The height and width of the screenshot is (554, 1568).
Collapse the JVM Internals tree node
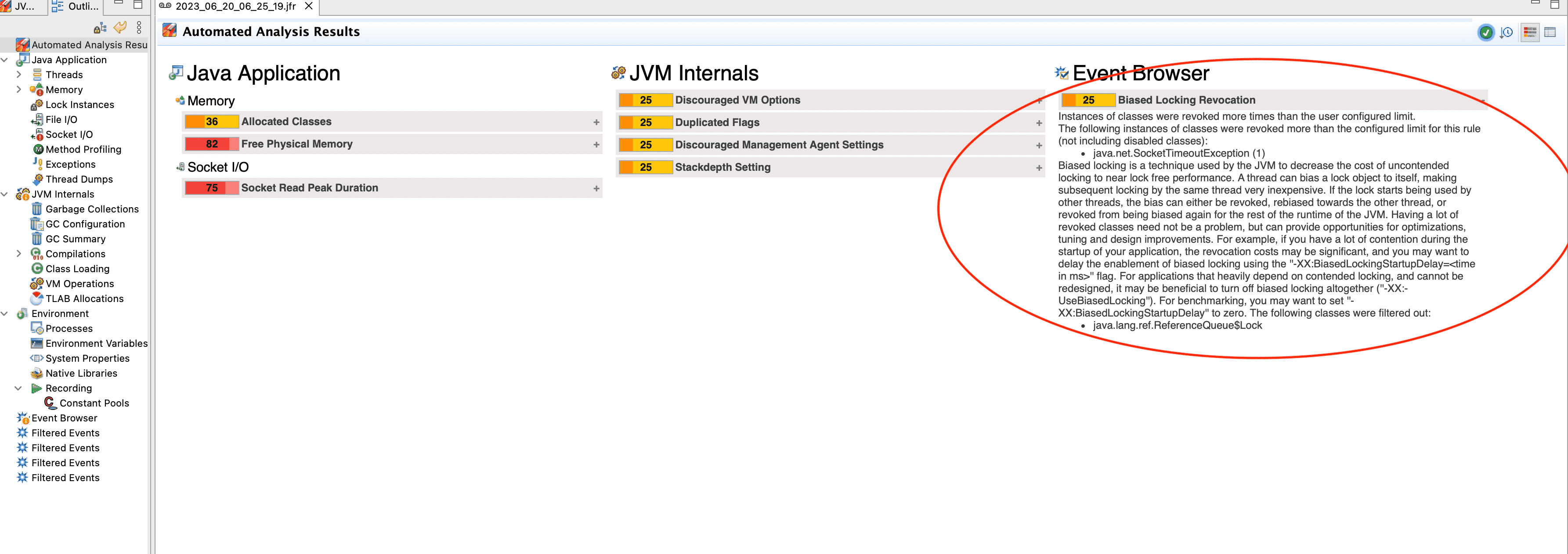[5, 194]
